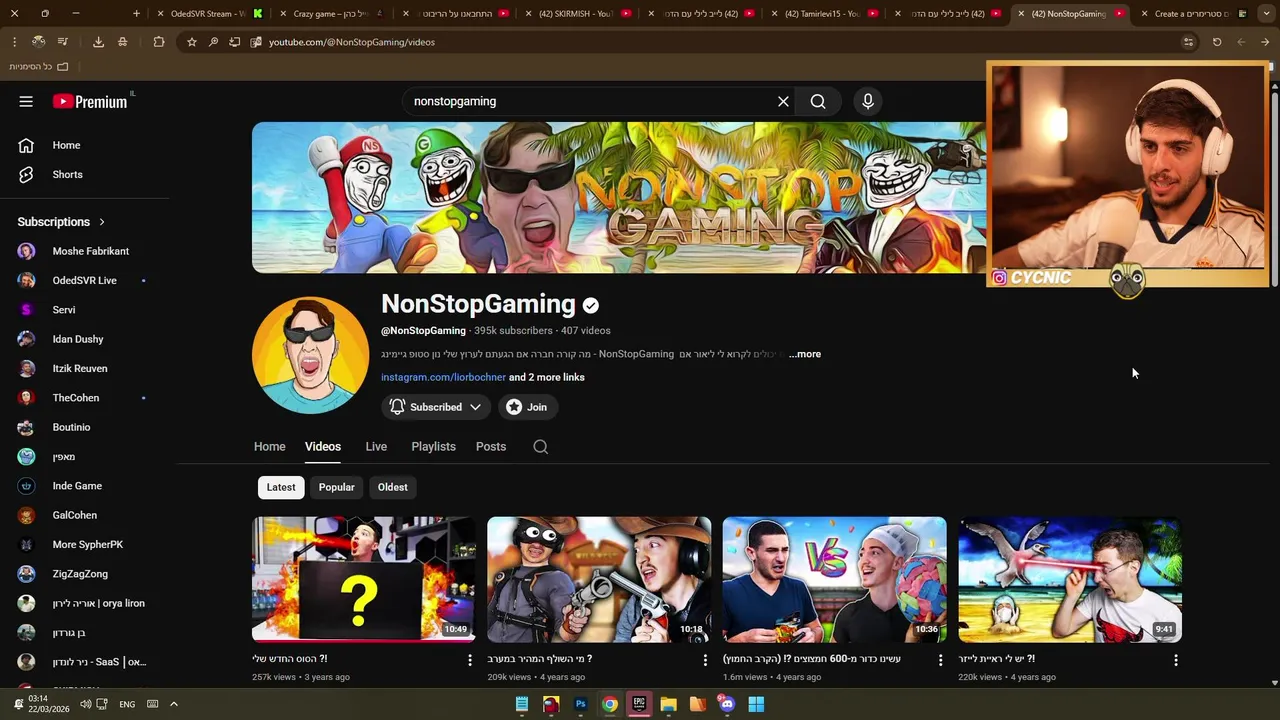Open the media control playlist icon
Screen dimensions: 1280x720
click(63, 42)
